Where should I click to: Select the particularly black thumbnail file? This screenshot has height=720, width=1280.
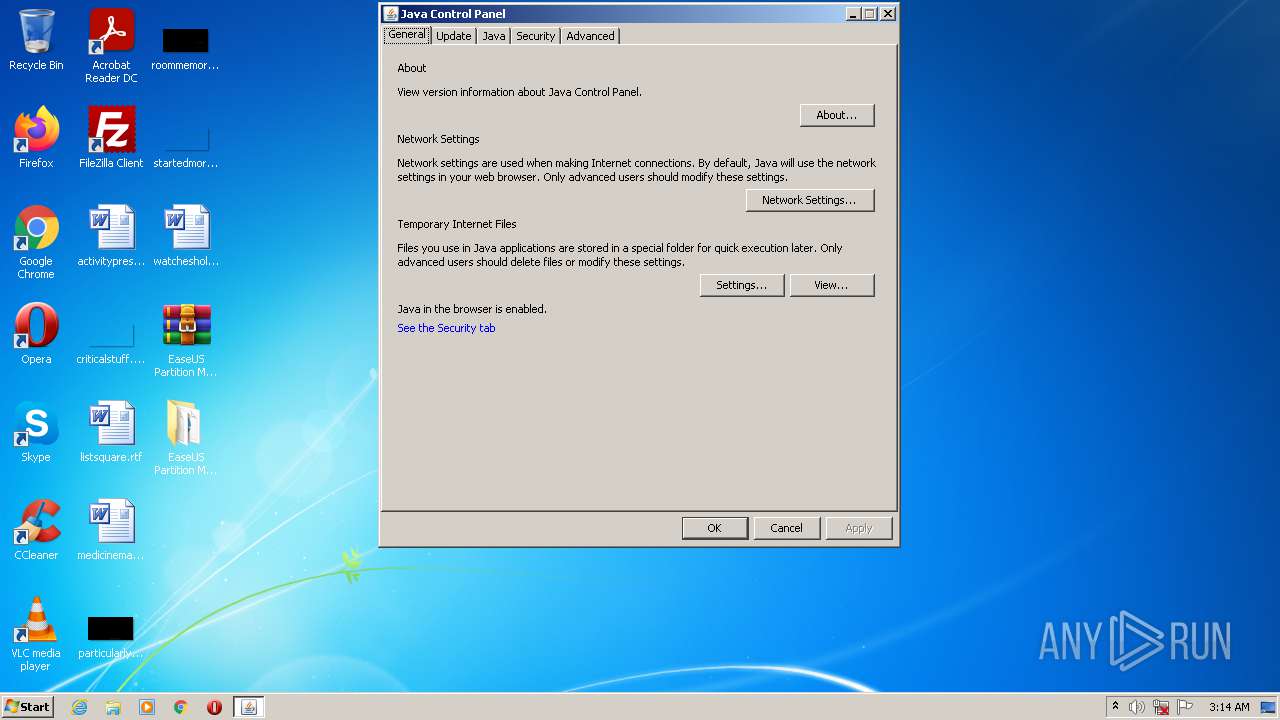point(111,637)
